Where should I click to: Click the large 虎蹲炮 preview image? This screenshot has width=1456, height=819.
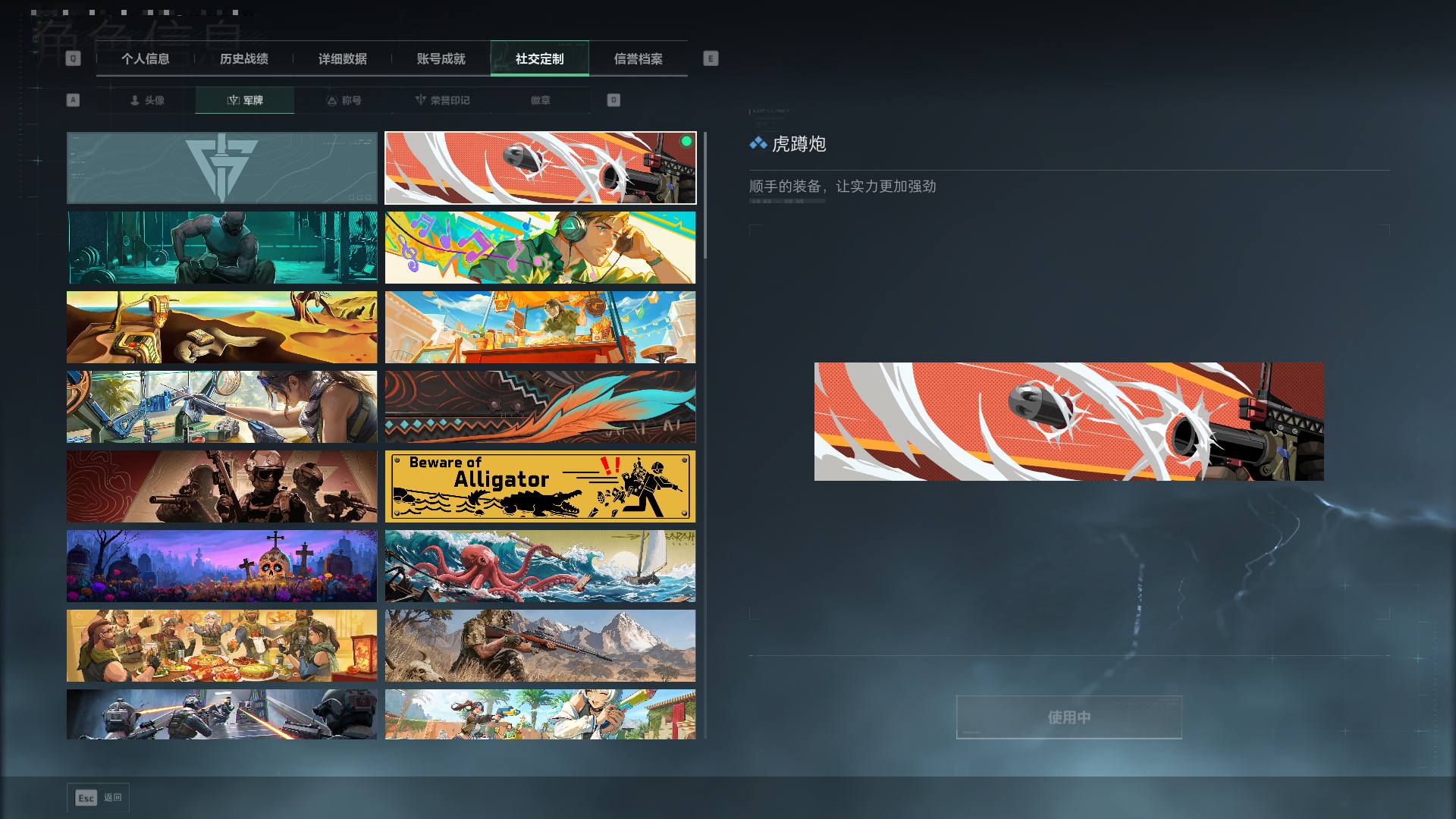(x=1069, y=422)
